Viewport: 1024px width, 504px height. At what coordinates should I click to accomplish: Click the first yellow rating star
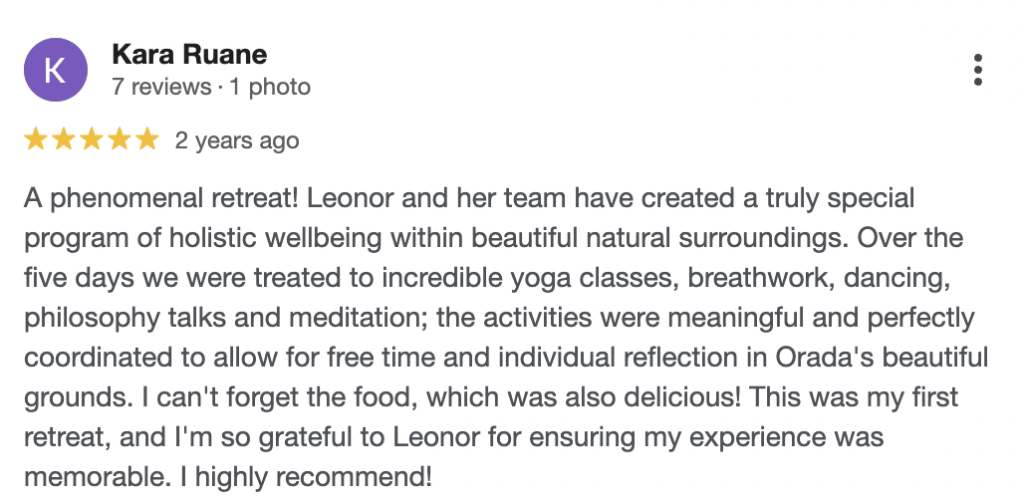(x=36, y=140)
